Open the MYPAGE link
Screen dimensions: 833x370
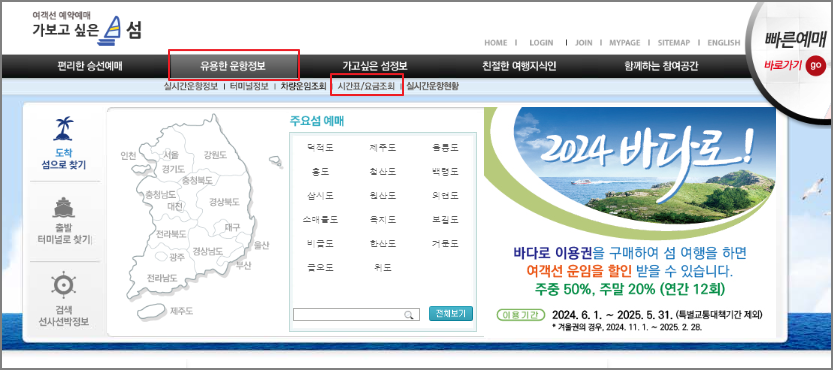point(625,43)
